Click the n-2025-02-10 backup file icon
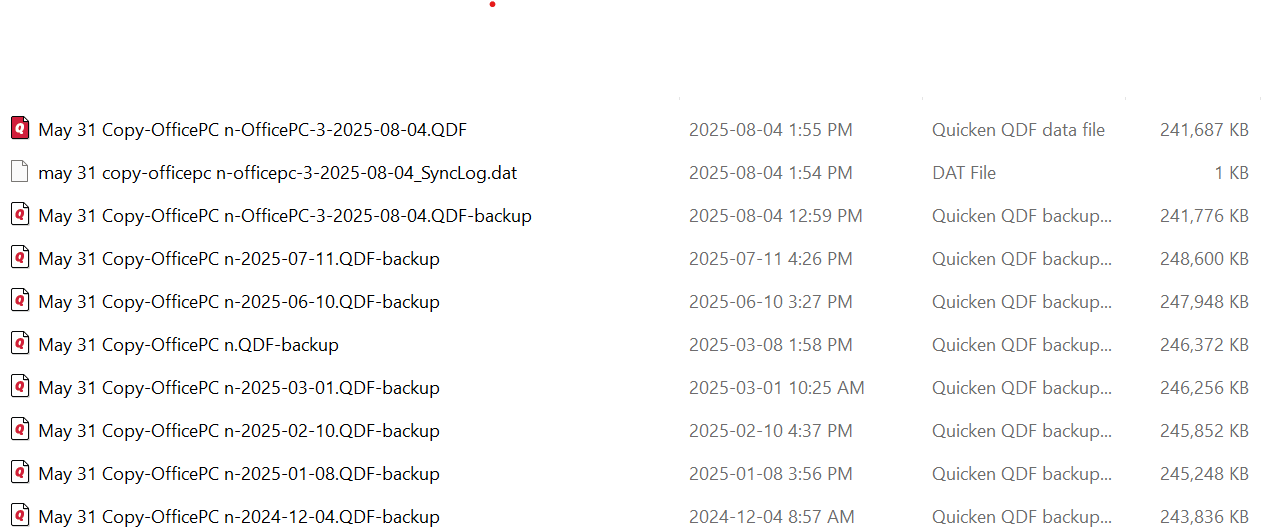1276x529 pixels. coord(20,429)
